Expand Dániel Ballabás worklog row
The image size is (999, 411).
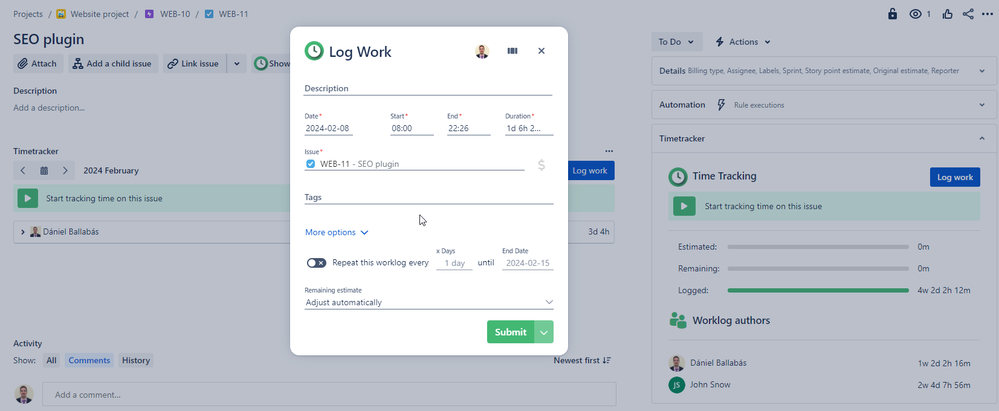tap(23, 232)
